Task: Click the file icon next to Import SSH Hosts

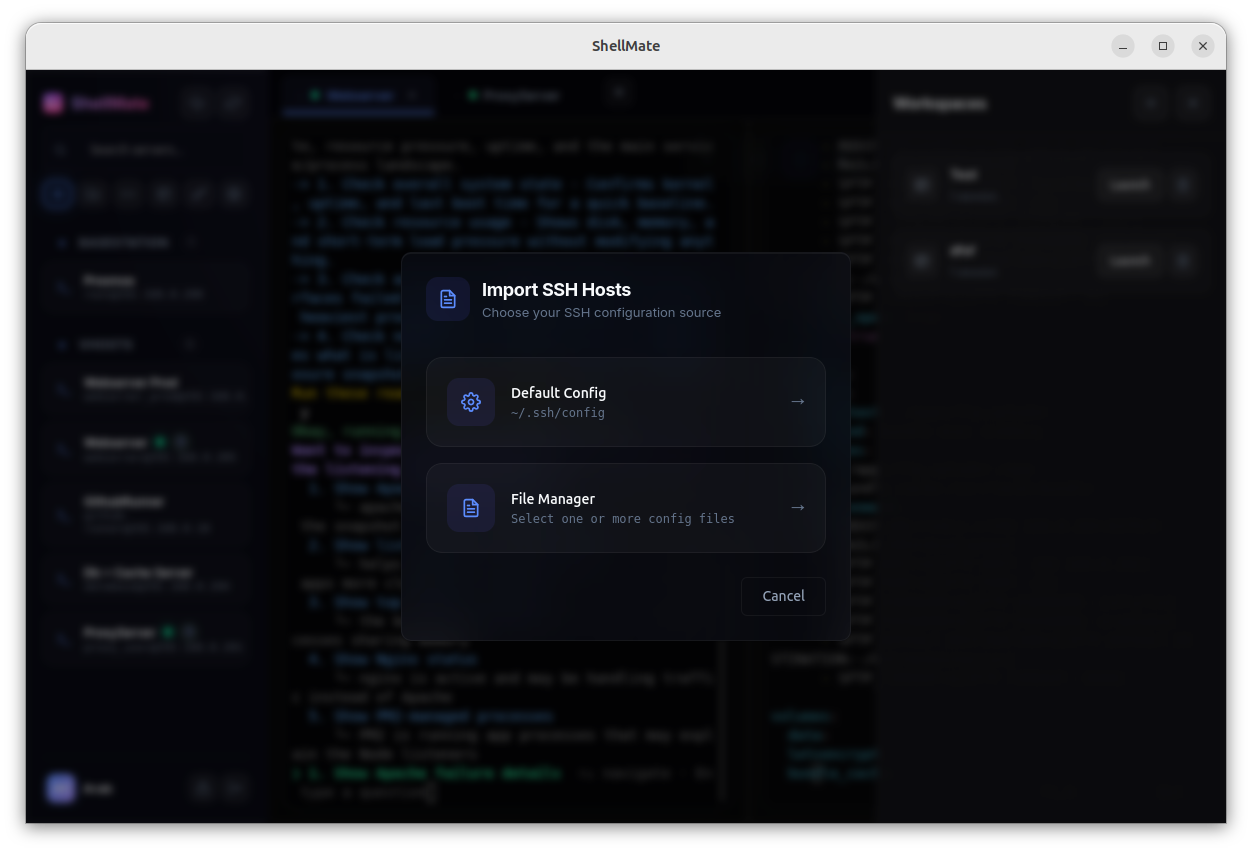Action: click(448, 299)
